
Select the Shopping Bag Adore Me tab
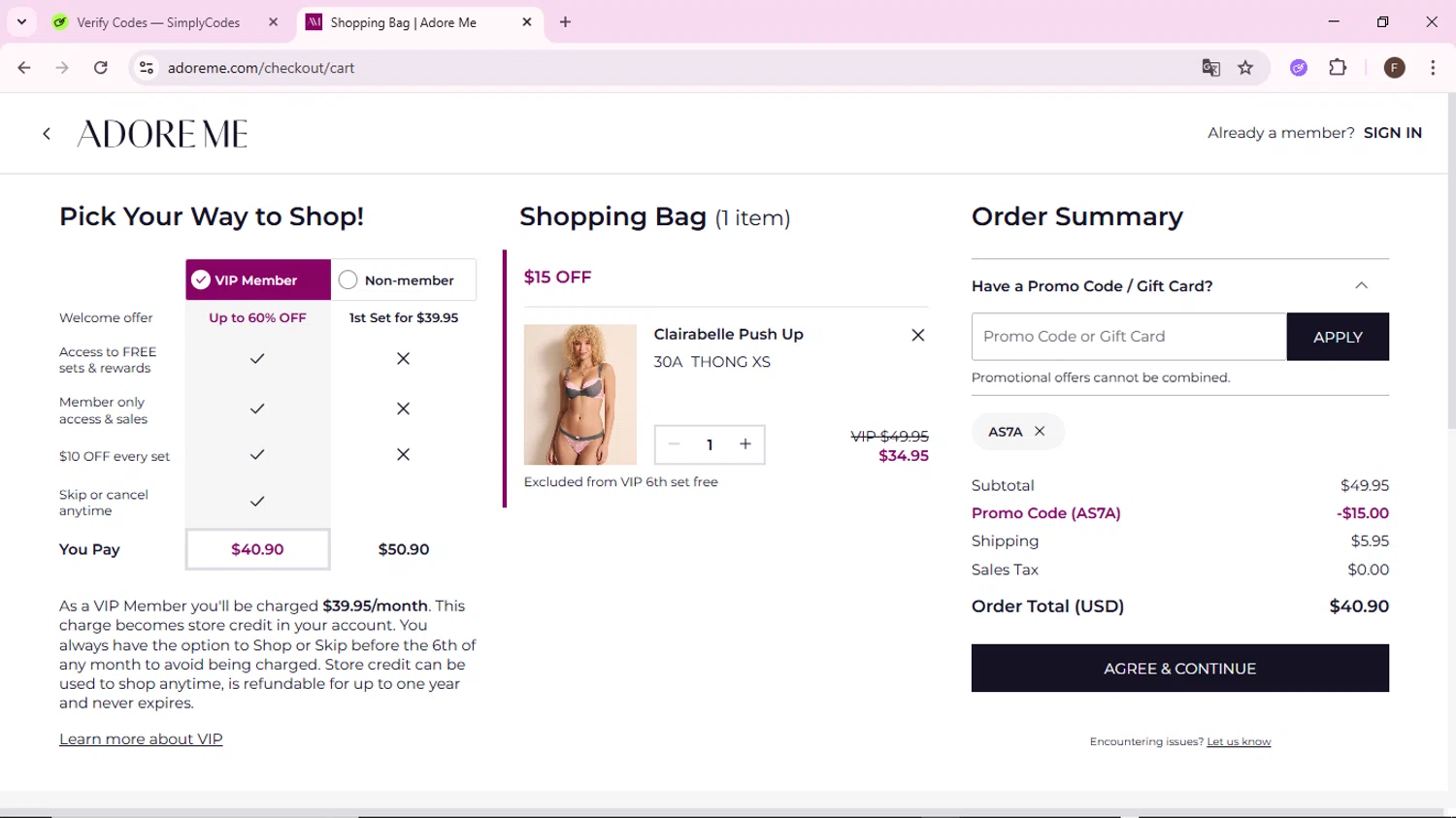tap(402, 22)
